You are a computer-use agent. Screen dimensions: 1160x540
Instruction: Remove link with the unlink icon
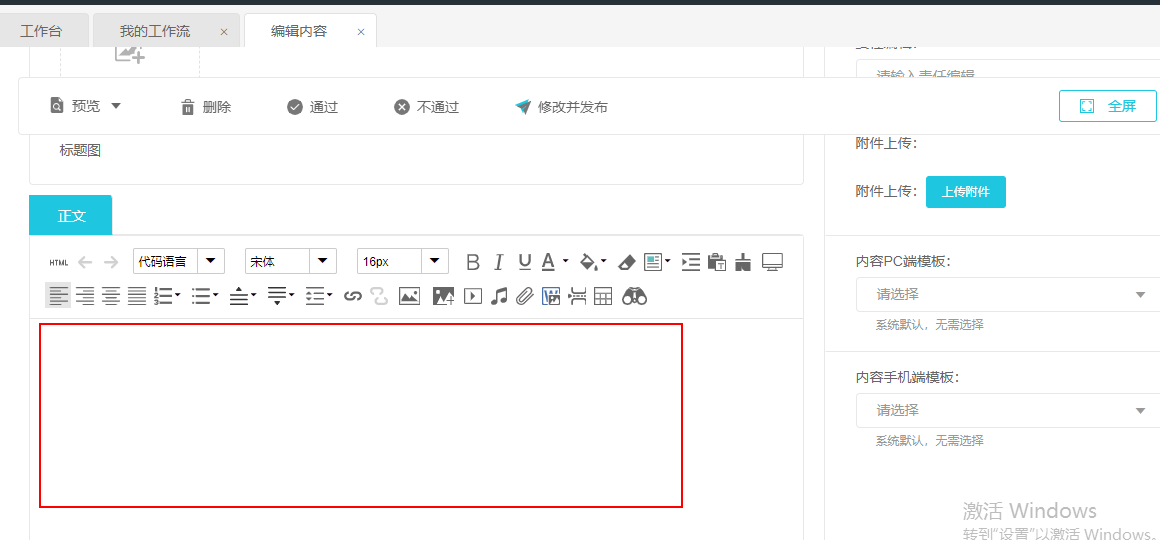[x=379, y=297]
